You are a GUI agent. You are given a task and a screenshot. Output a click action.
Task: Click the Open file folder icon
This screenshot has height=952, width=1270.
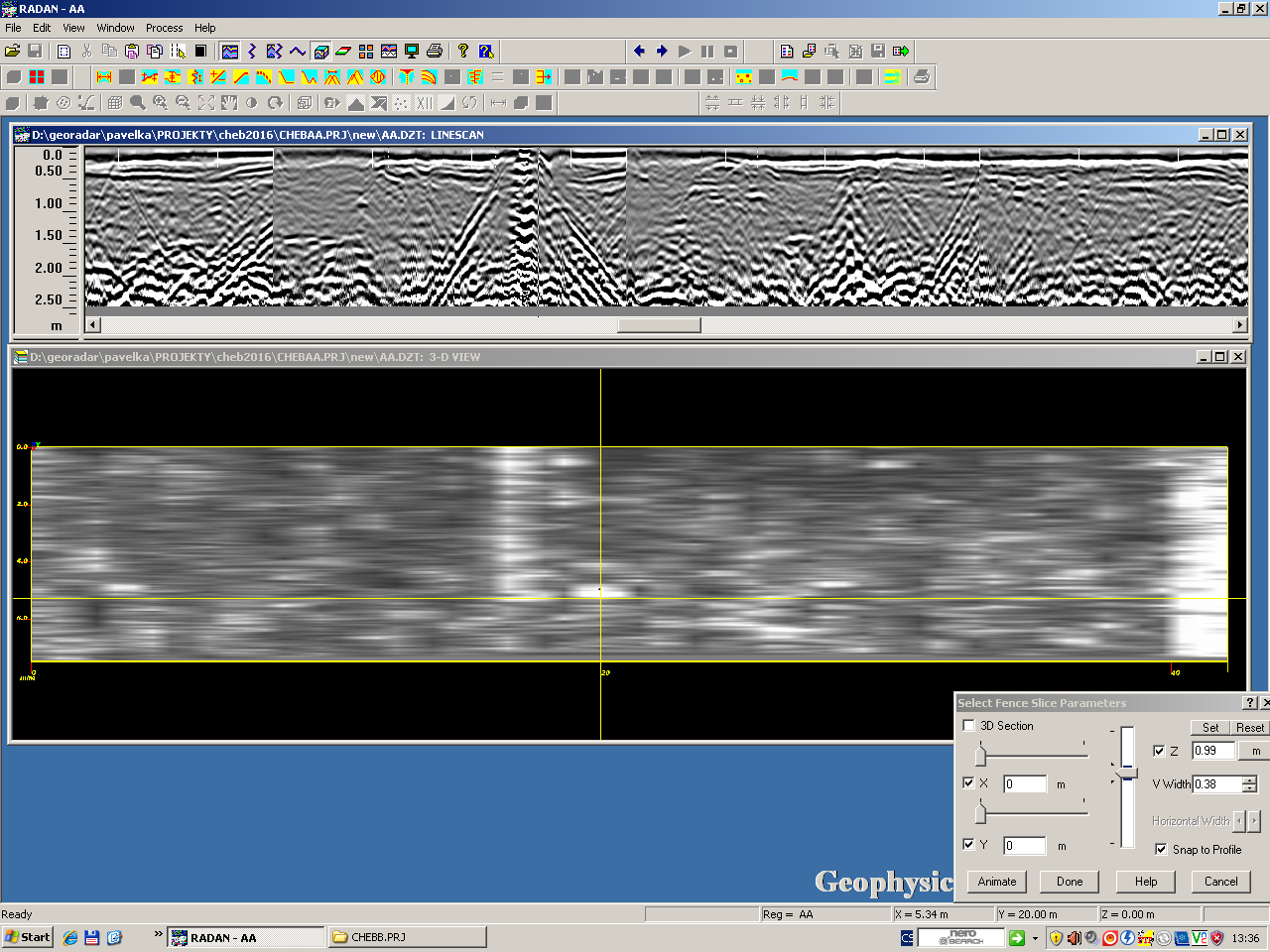(13, 52)
